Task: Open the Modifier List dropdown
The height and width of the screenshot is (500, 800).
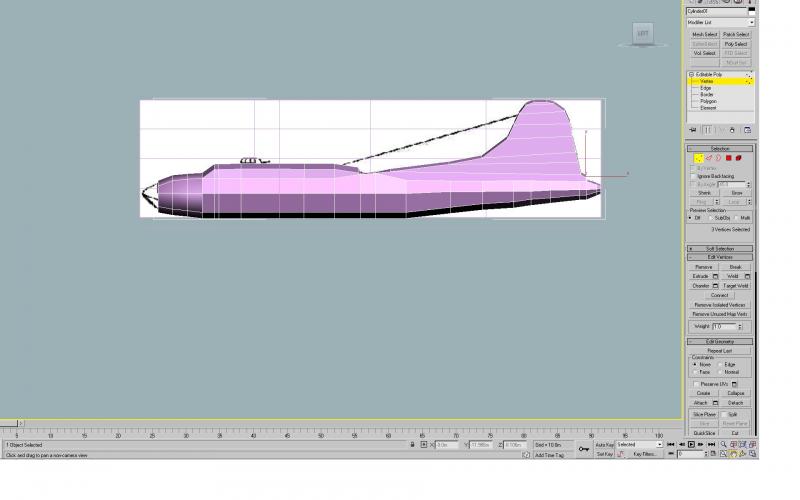Action: [720, 22]
